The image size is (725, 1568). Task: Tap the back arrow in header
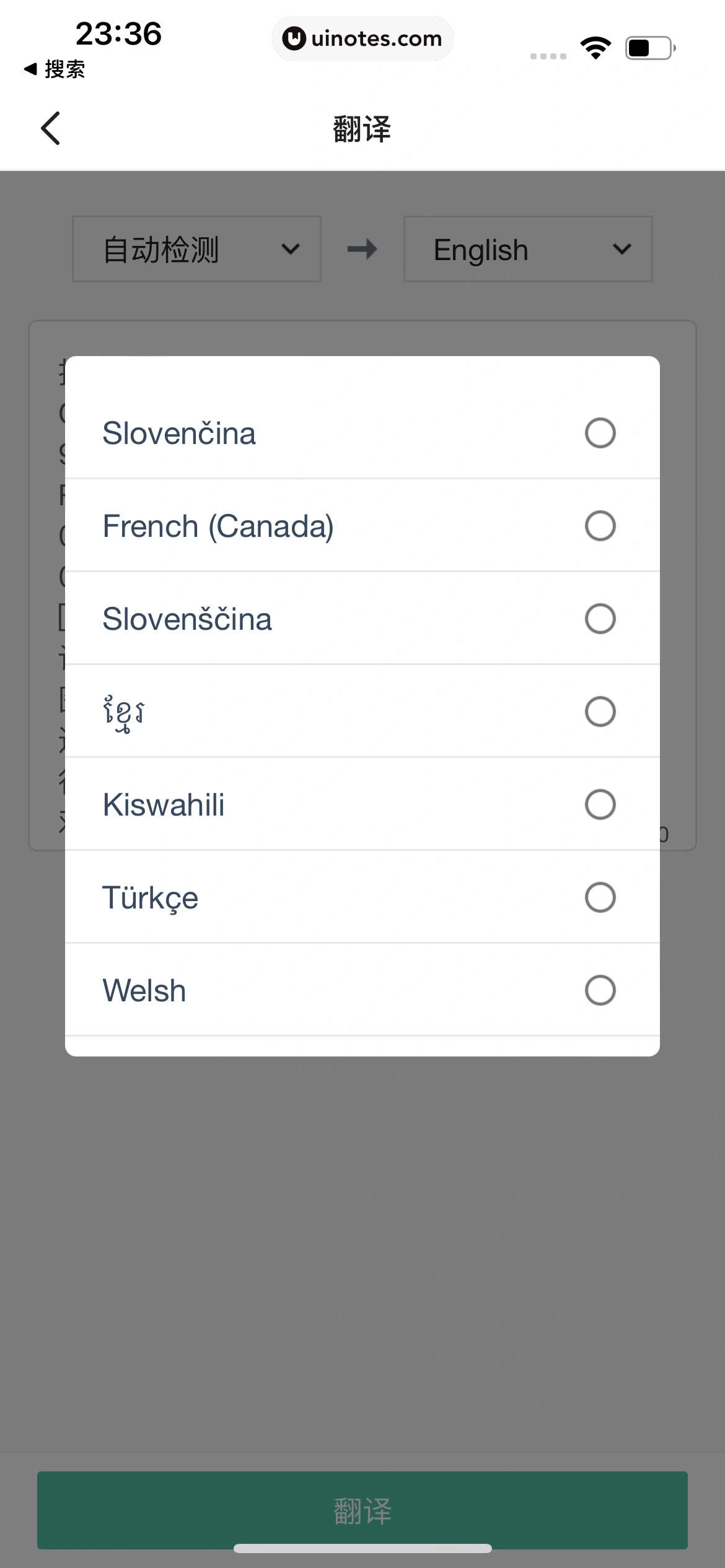(51, 128)
